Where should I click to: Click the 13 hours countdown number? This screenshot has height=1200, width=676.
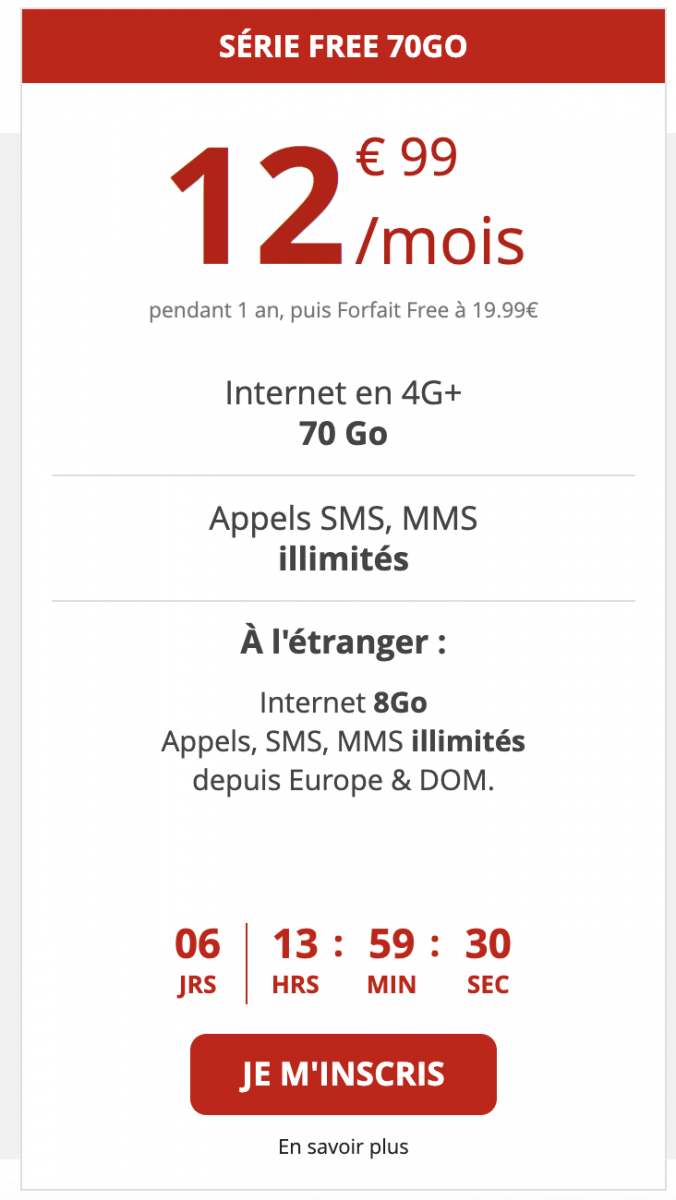[x=295, y=943]
